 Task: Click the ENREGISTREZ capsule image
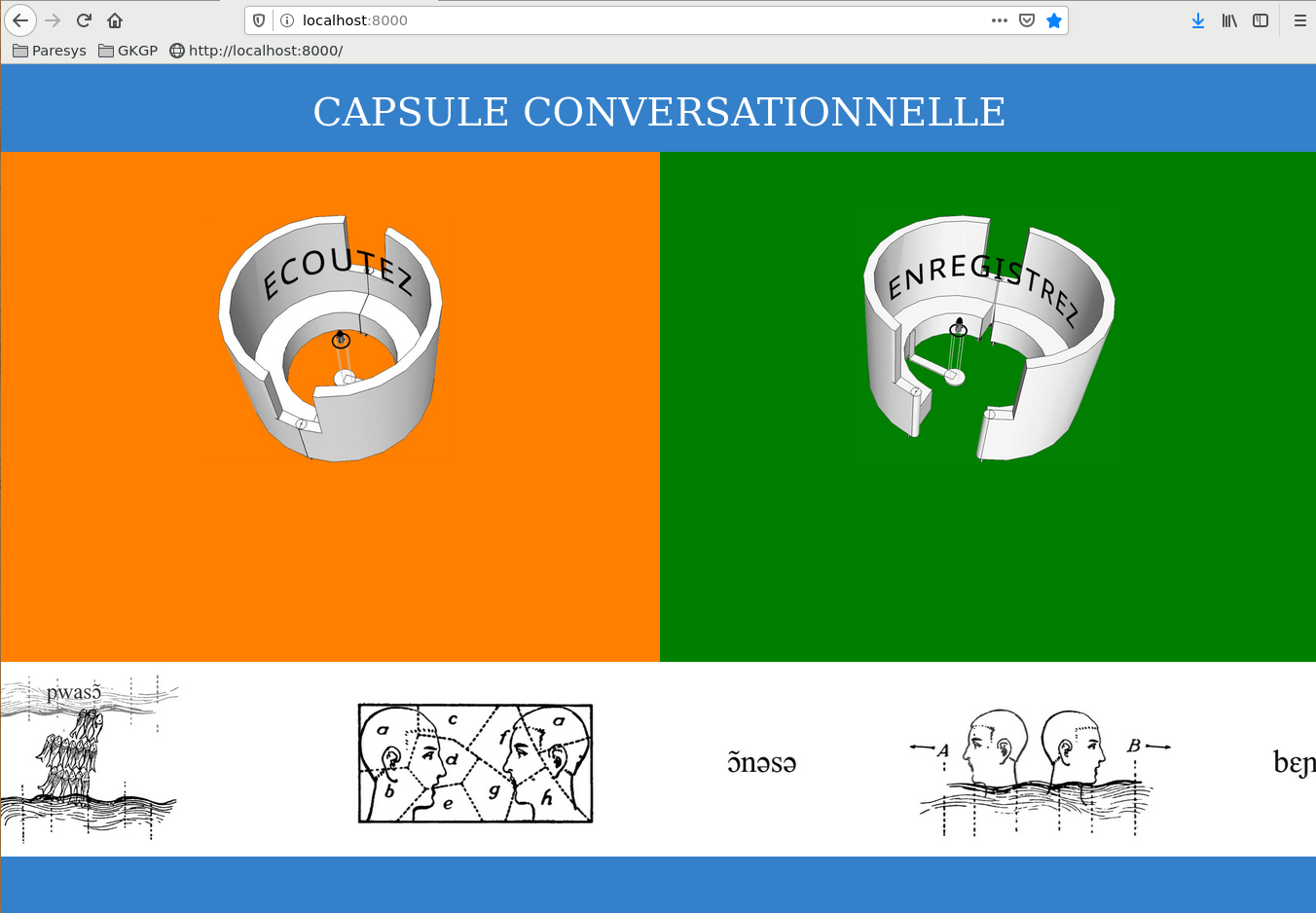(x=989, y=338)
